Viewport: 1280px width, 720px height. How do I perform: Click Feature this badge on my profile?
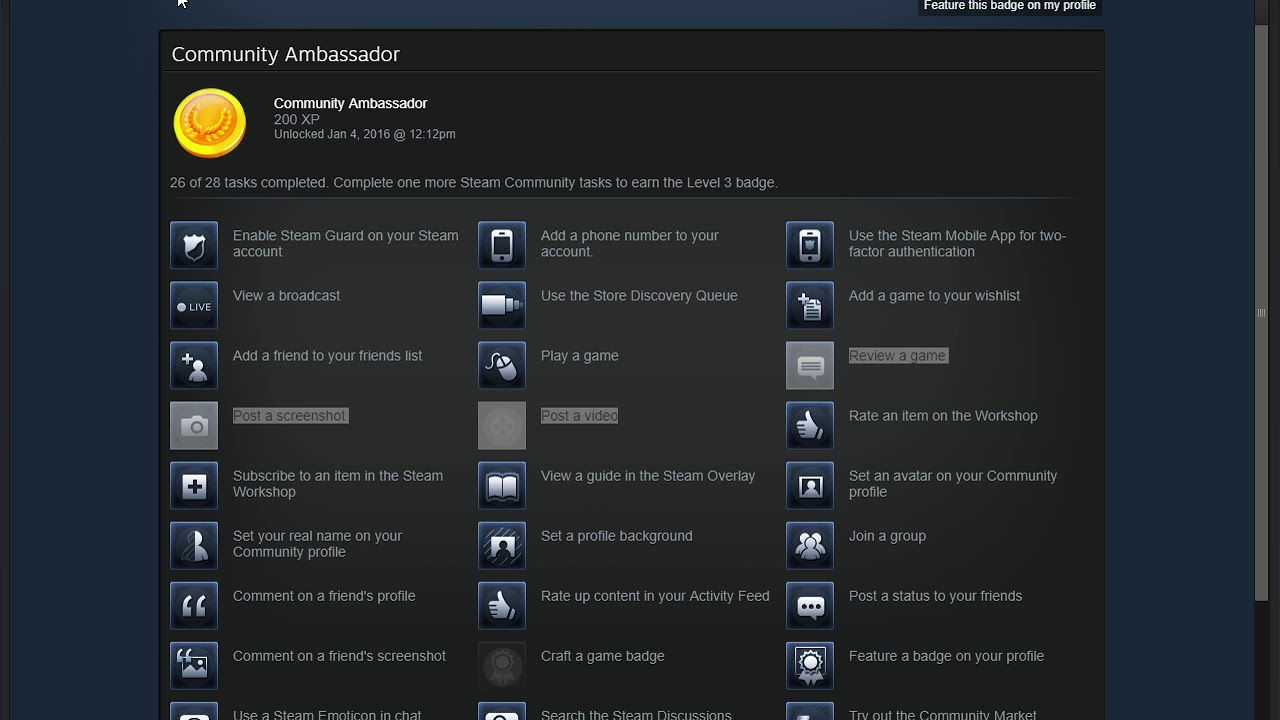(1010, 7)
